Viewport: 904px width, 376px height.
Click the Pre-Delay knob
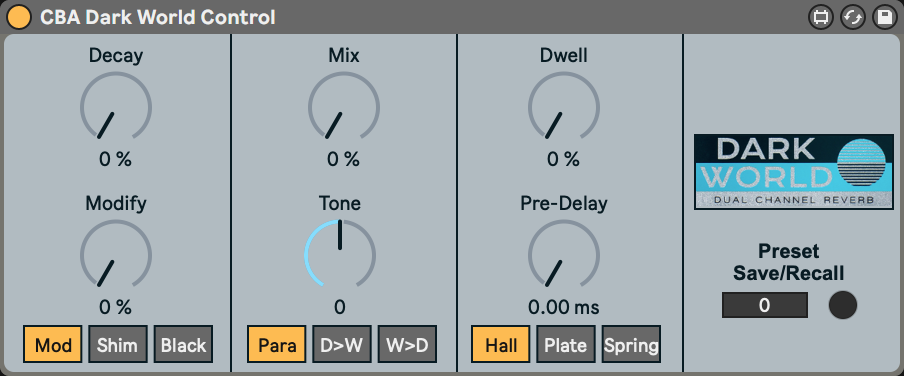click(564, 254)
